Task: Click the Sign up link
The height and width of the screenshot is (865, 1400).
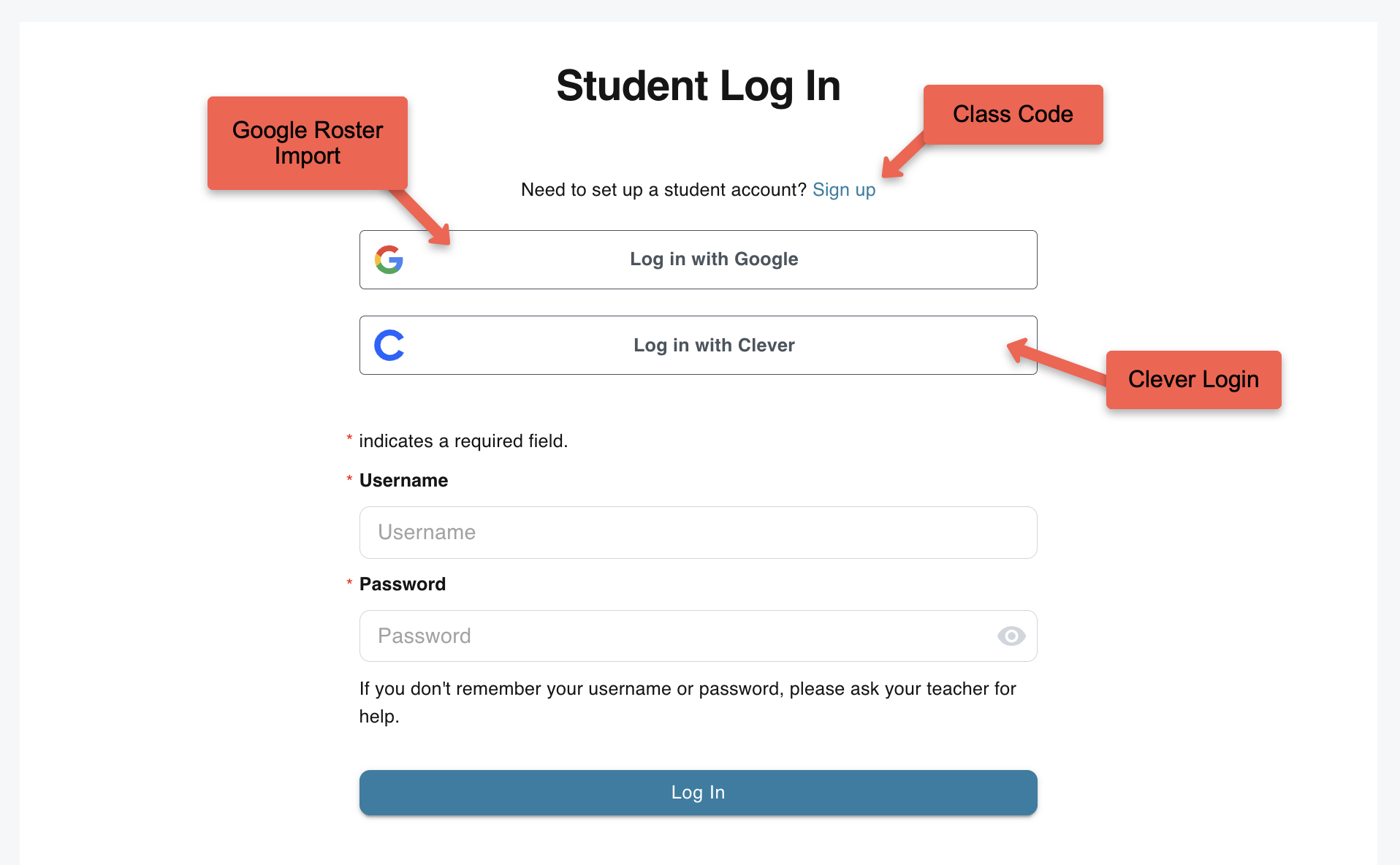Action: [844, 190]
